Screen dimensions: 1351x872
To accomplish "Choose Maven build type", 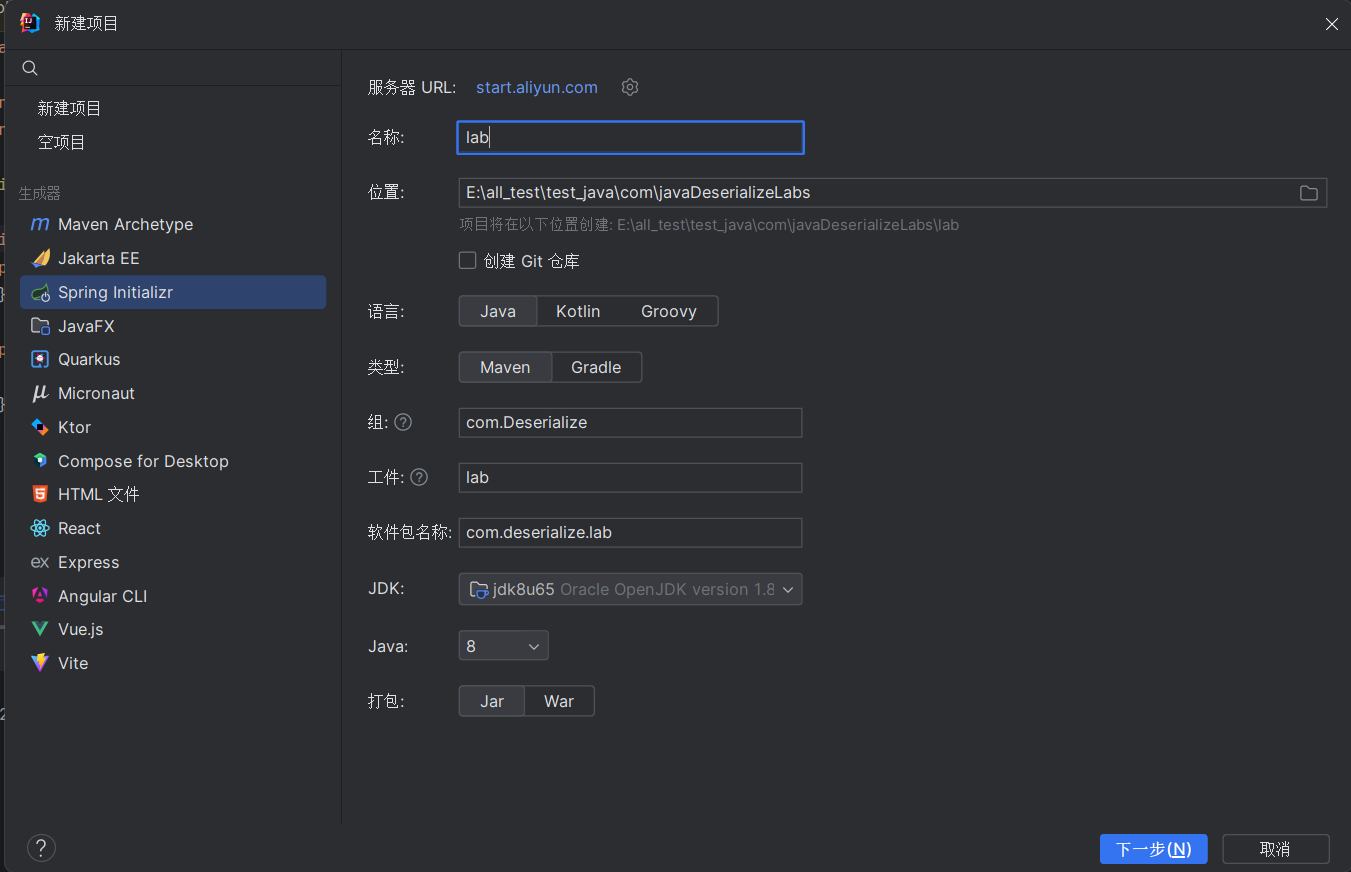I will (505, 367).
